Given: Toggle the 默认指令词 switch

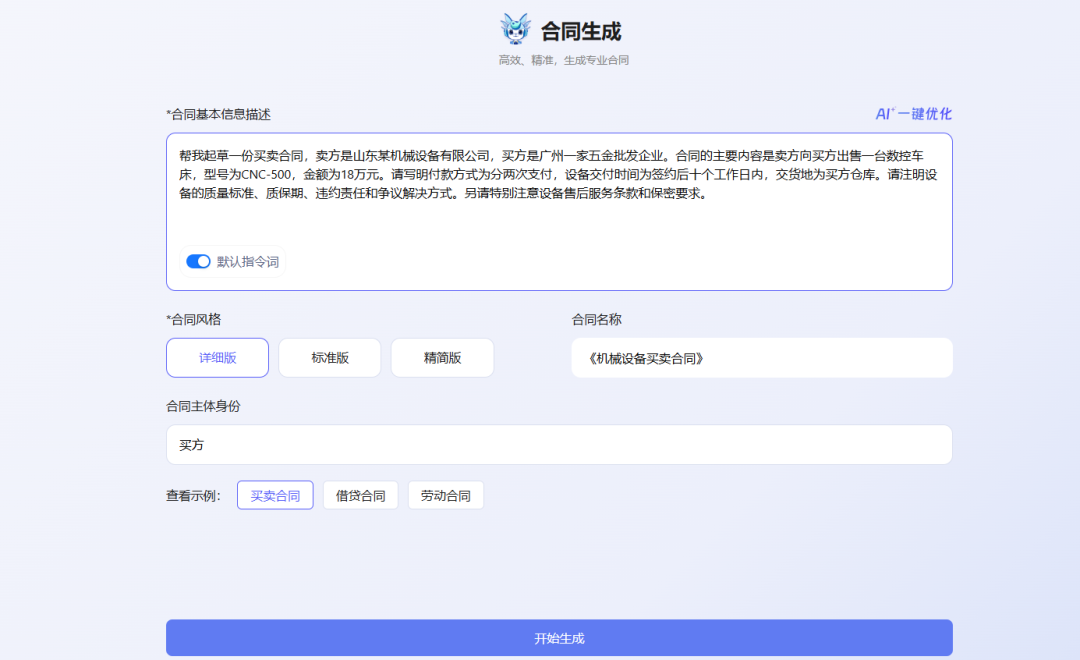Looking at the screenshot, I should (198, 262).
